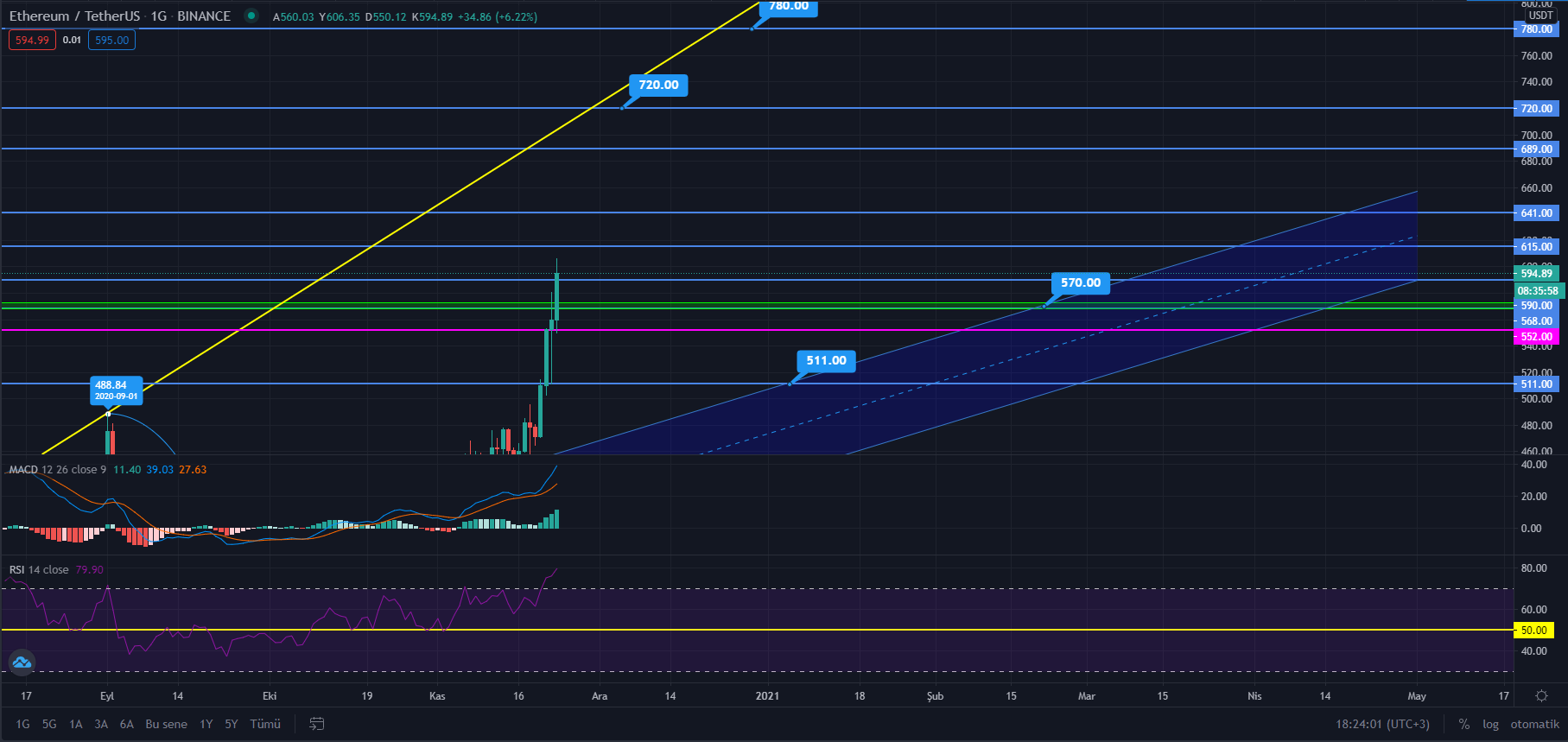Viewport: 1568px width, 742px height.
Task: Toggle log scale mode
Action: coord(1490,724)
